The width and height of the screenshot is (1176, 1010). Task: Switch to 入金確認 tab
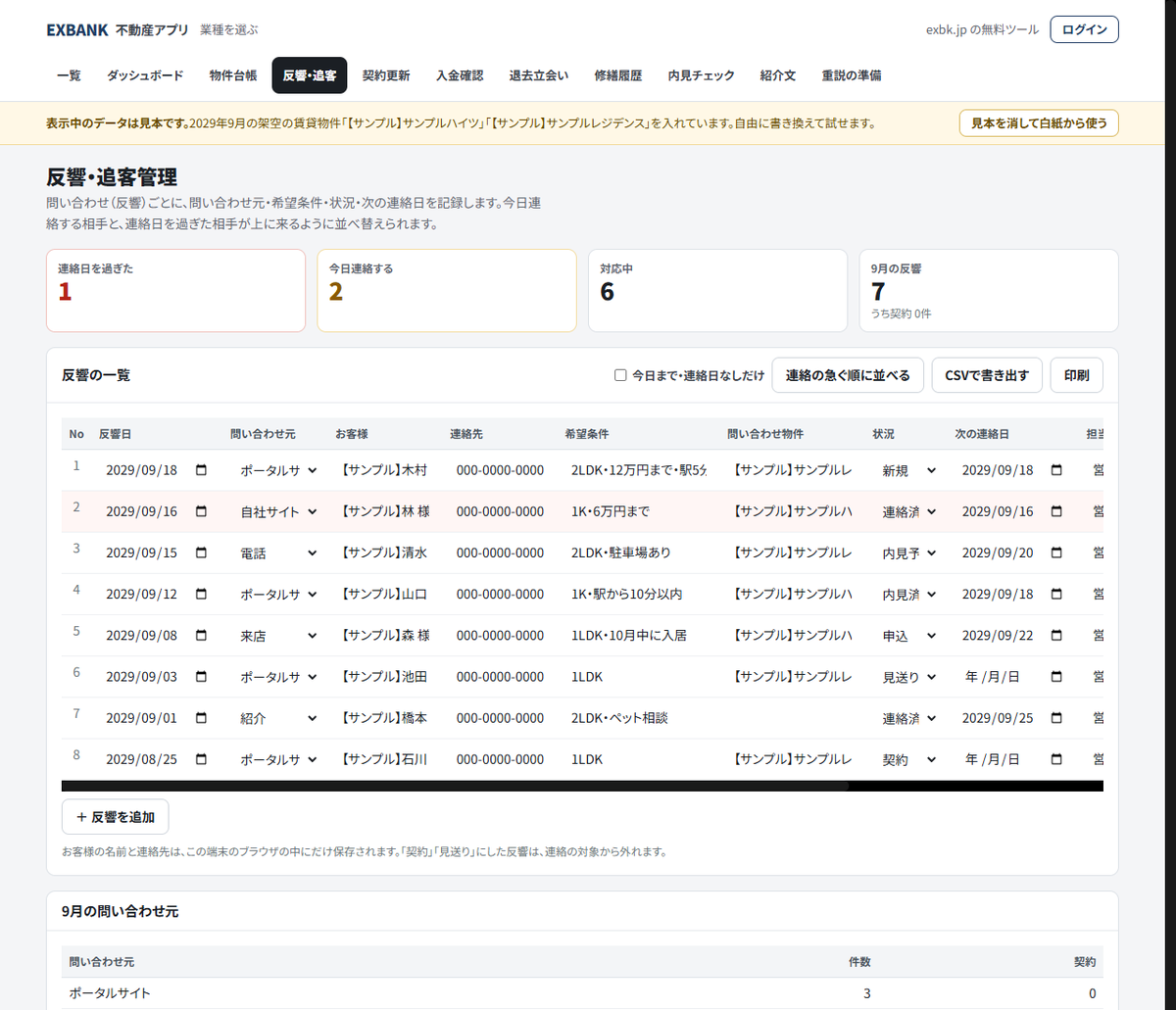[x=460, y=75]
